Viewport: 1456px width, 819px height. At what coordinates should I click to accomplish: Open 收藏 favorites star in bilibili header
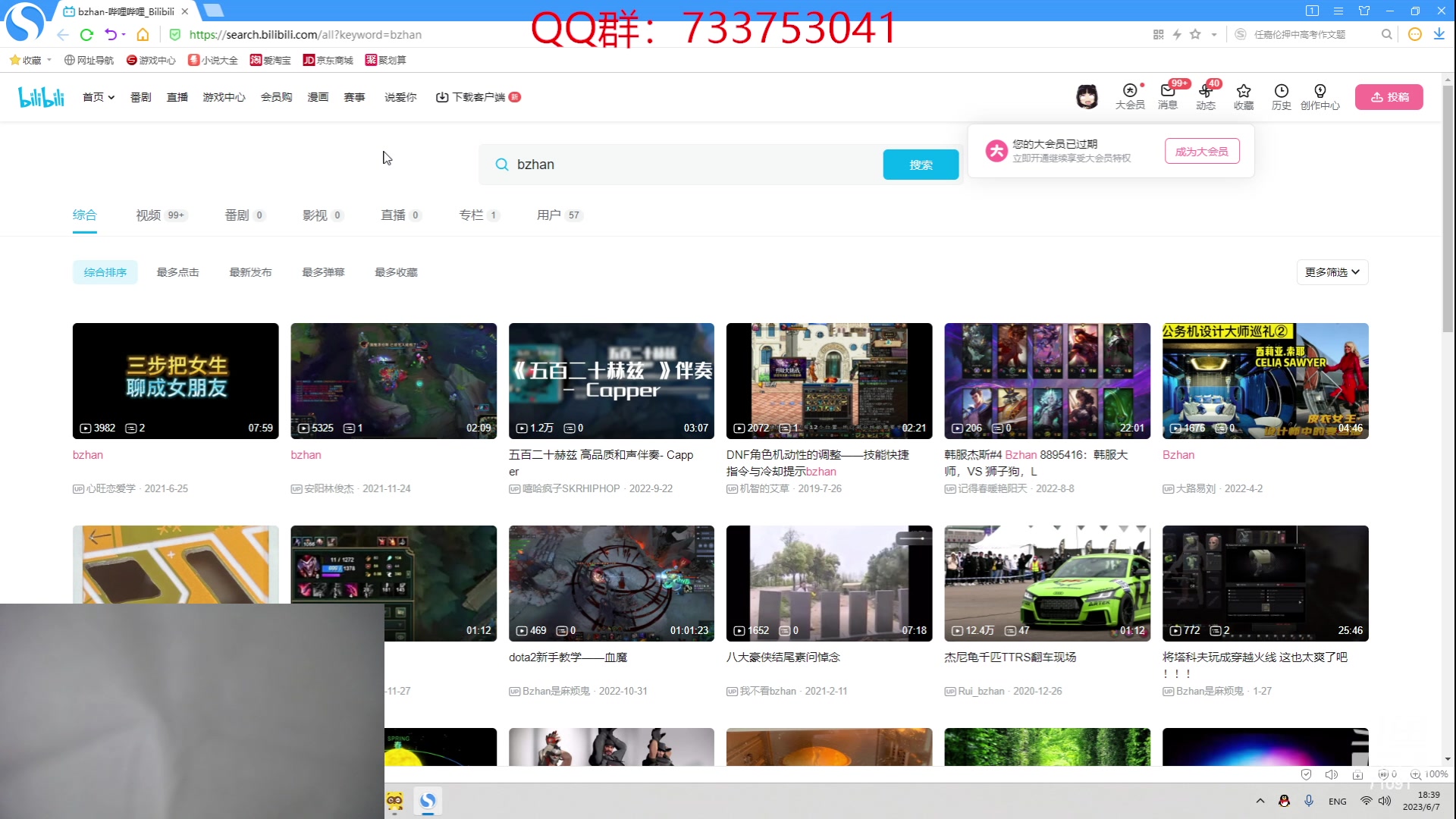(1244, 97)
